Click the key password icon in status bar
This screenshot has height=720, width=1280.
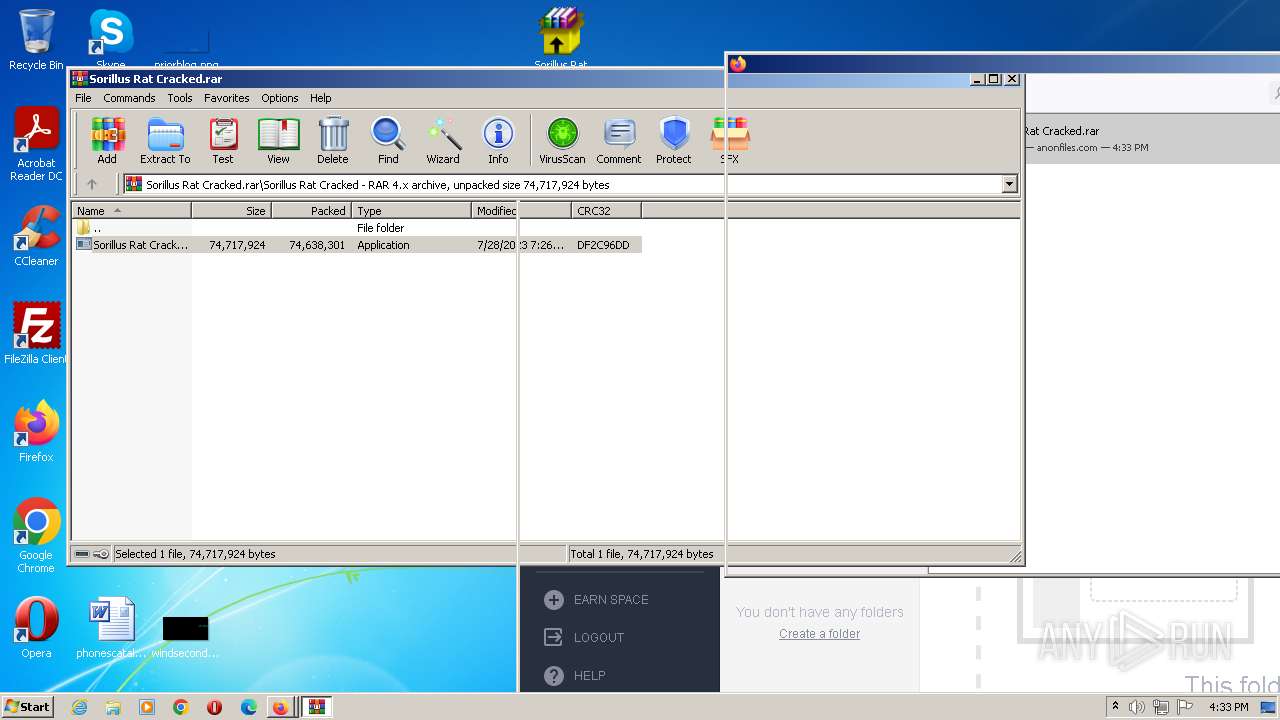click(101, 554)
